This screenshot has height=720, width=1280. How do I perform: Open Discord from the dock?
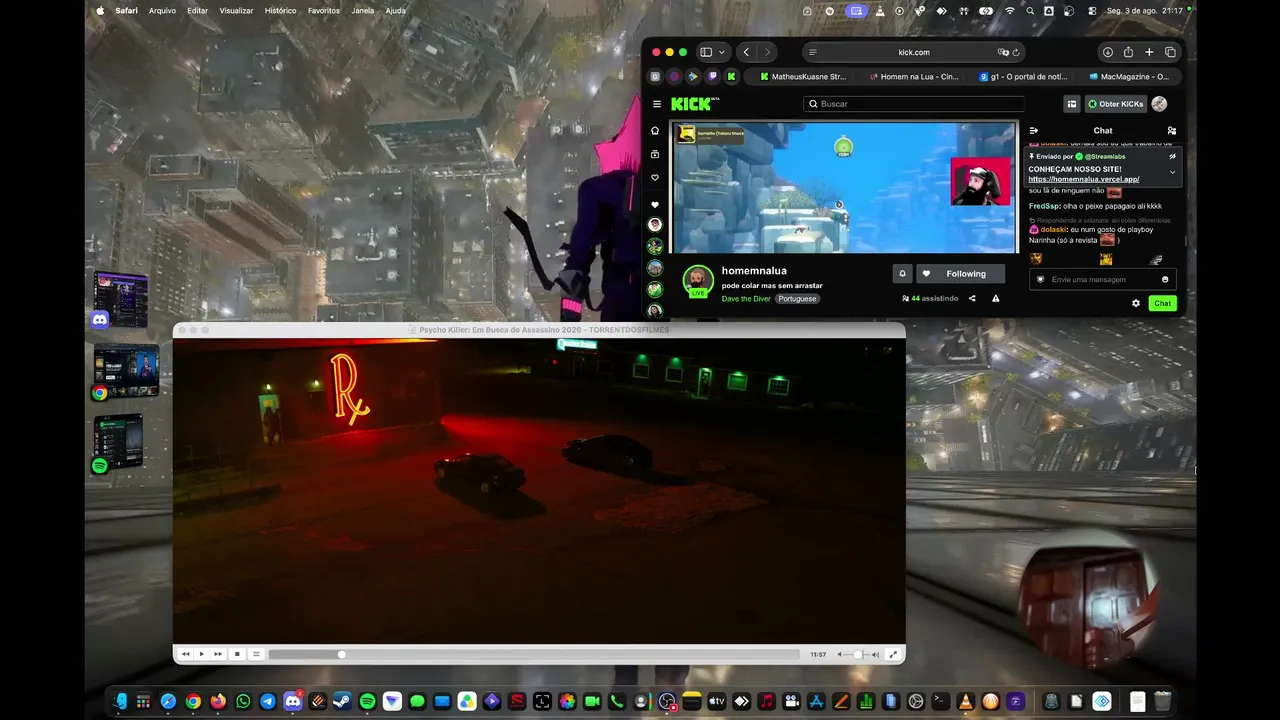(x=293, y=701)
